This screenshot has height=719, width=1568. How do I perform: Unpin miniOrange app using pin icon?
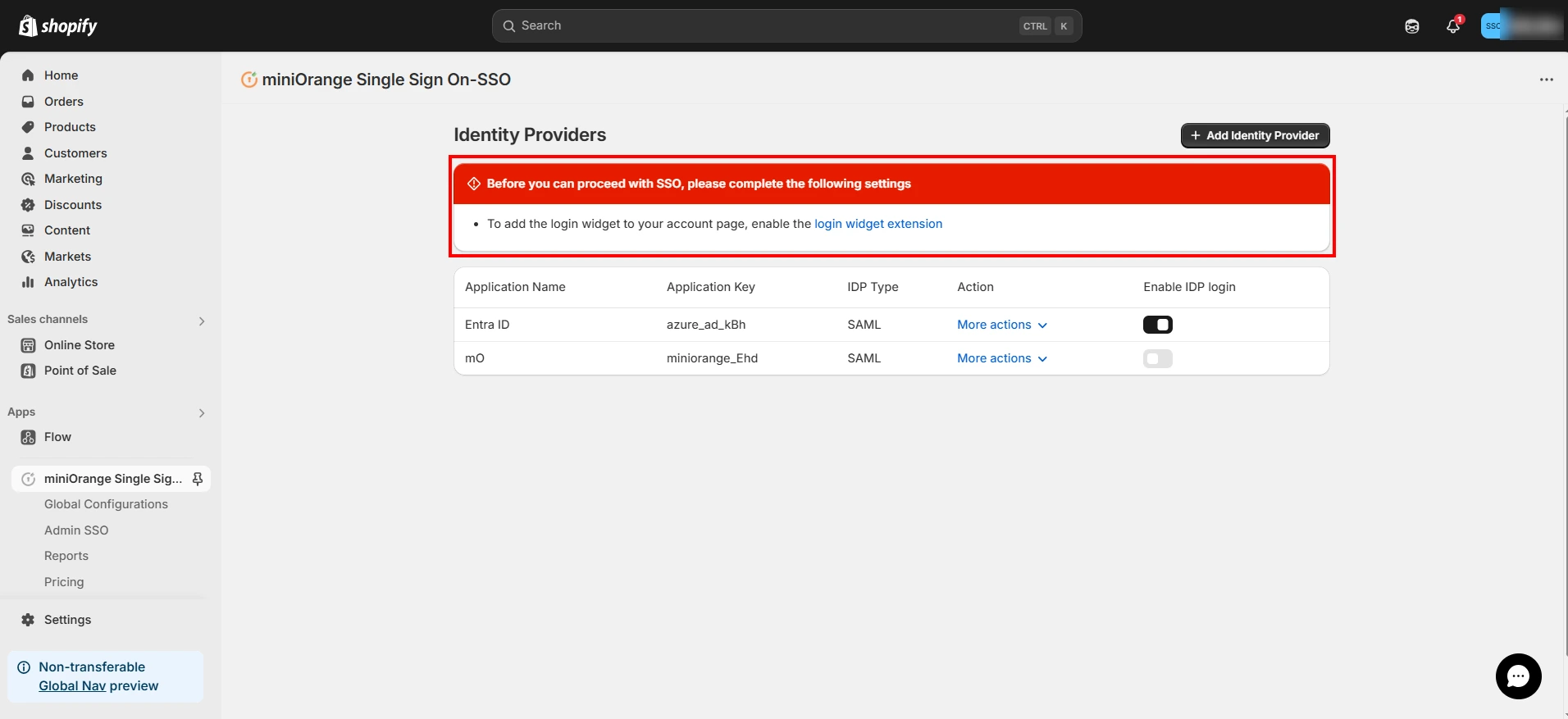pyautogui.click(x=198, y=479)
